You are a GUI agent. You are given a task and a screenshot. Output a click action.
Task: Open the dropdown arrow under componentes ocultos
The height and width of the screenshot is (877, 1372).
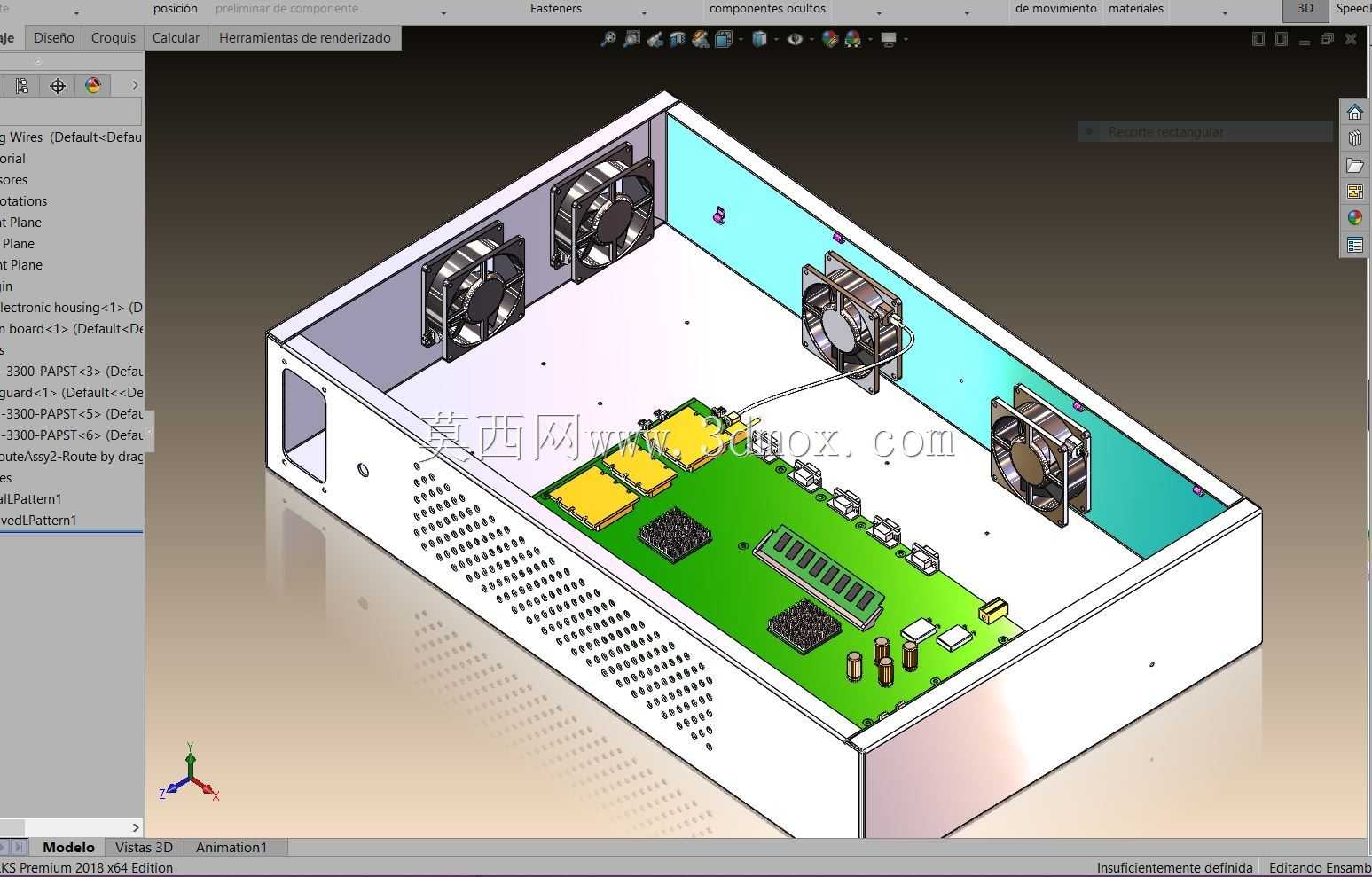click(879, 13)
